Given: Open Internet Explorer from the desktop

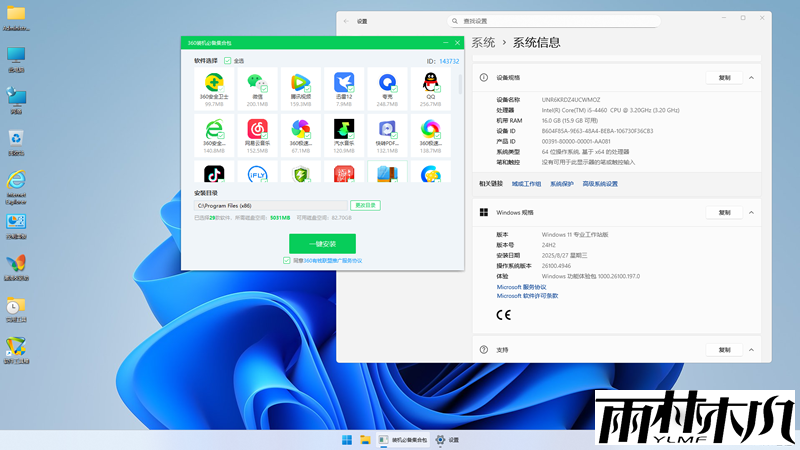Looking at the screenshot, I should (x=16, y=180).
